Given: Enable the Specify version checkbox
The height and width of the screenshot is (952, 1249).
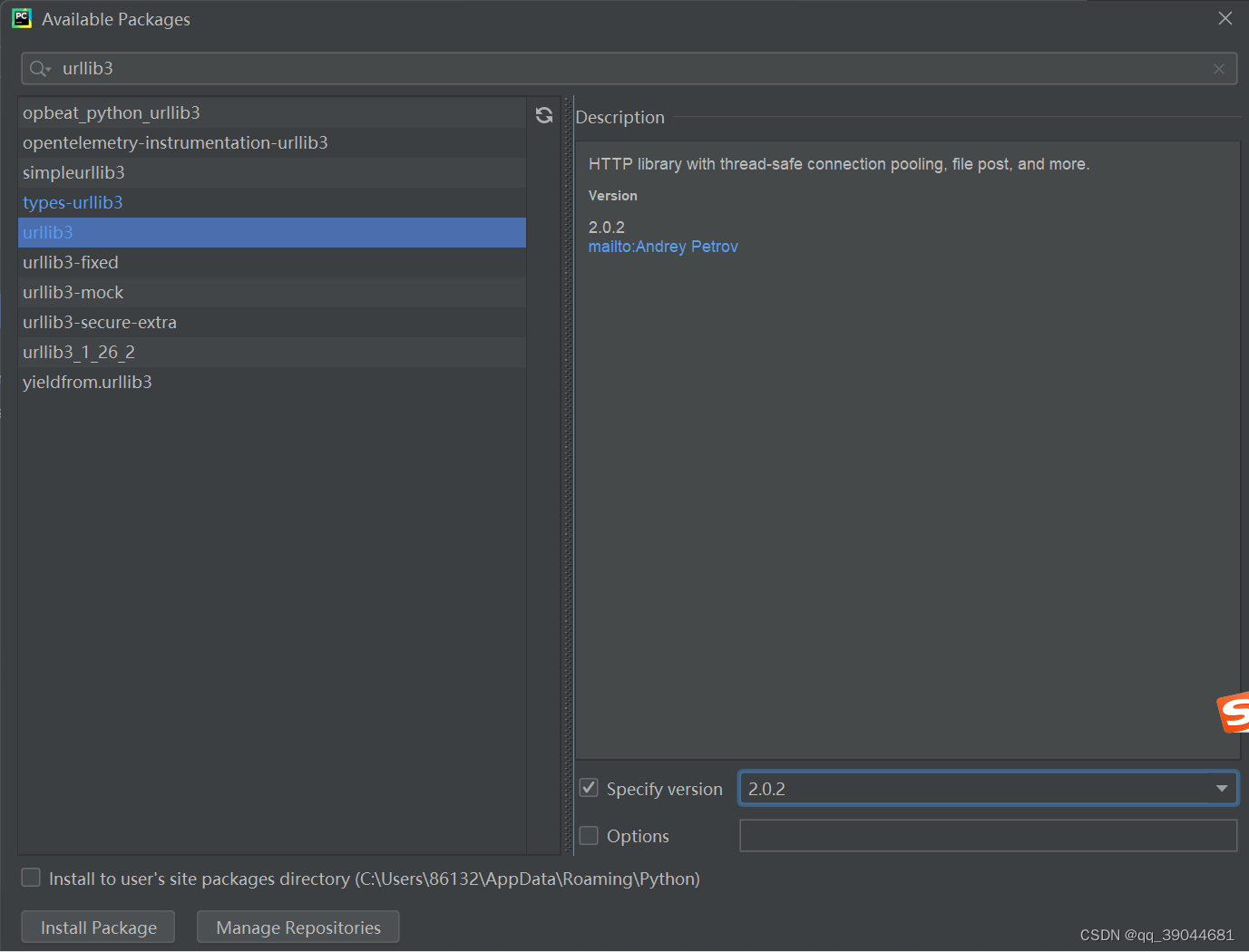Looking at the screenshot, I should coord(588,787).
